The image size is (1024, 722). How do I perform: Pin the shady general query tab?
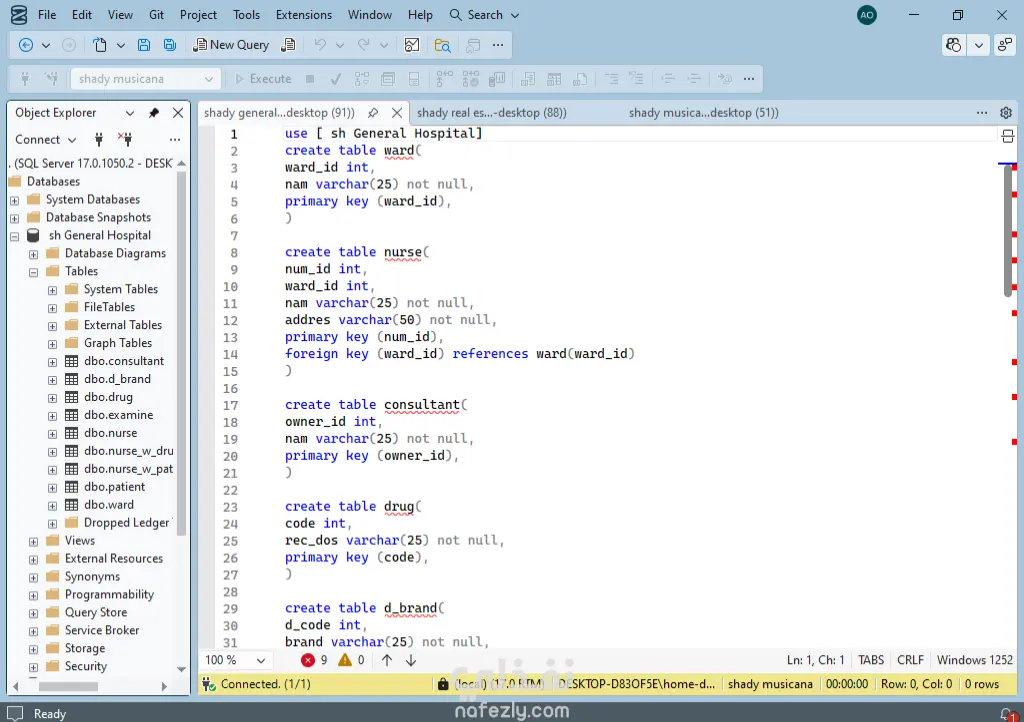[x=373, y=113]
